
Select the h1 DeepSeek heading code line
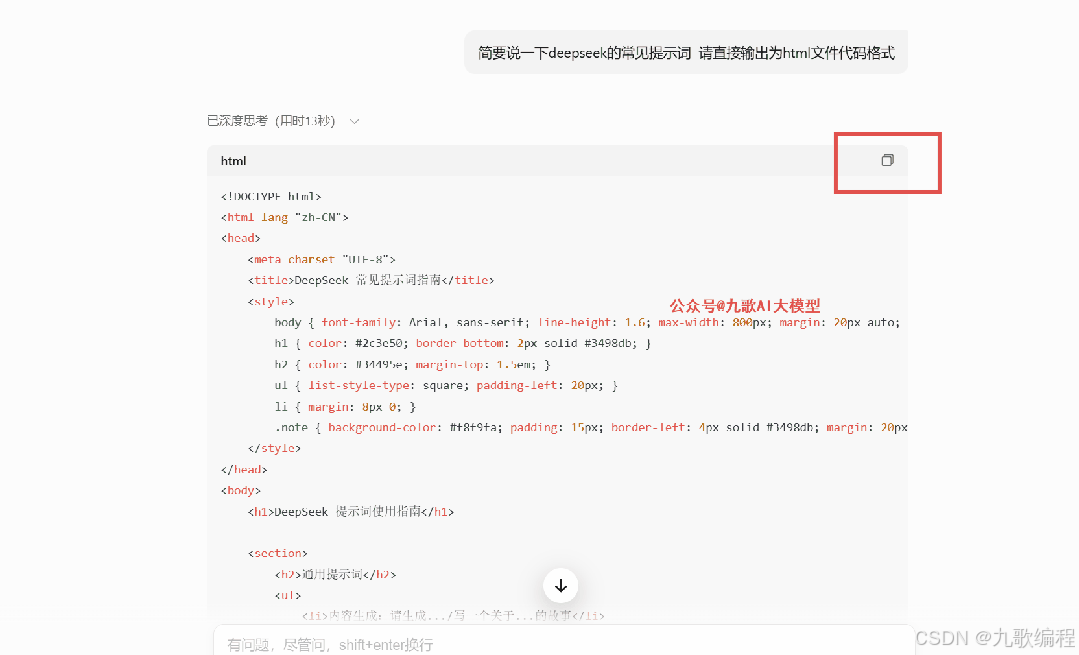[351, 512]
